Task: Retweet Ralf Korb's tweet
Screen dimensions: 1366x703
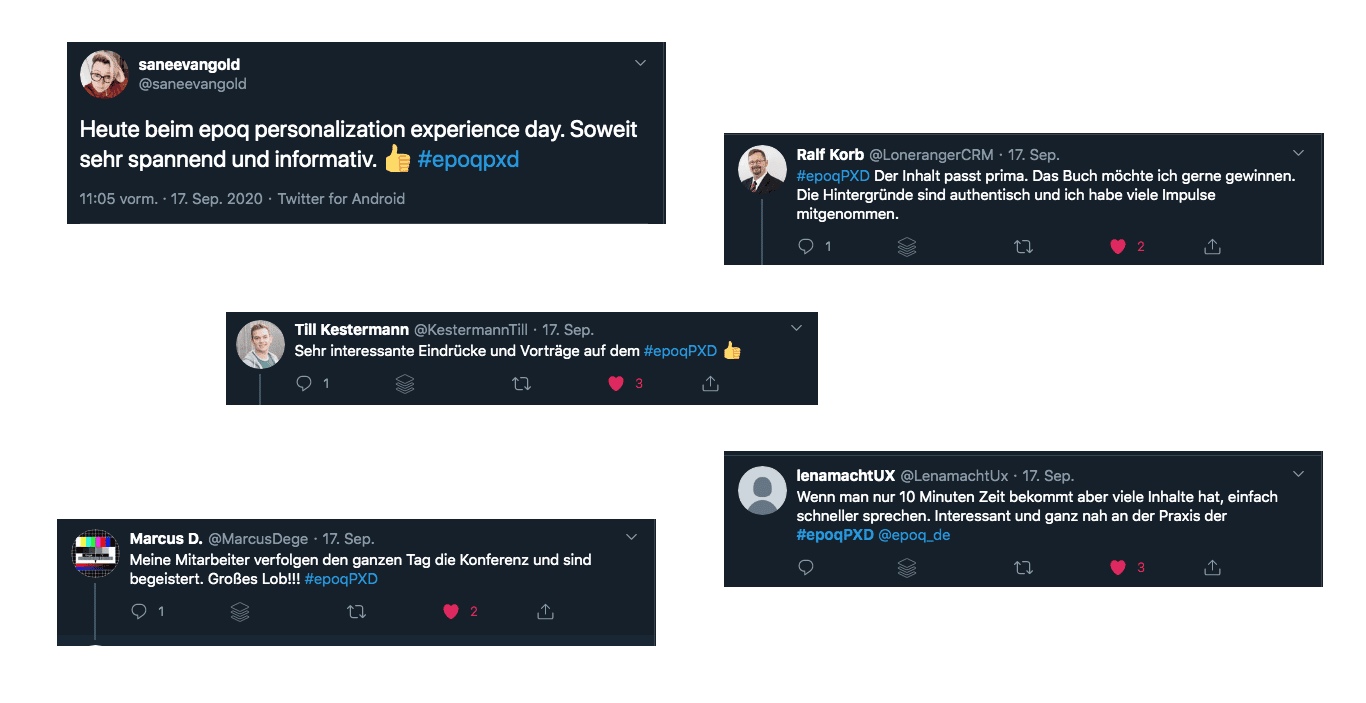Action: [x=1023, y=246]
